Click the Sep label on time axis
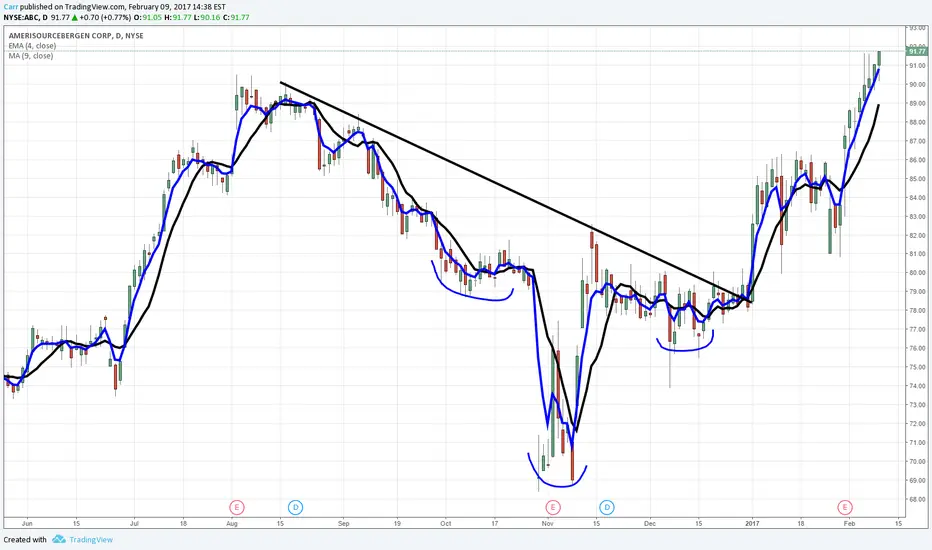The image size is (932, 550). pos(344,524)
